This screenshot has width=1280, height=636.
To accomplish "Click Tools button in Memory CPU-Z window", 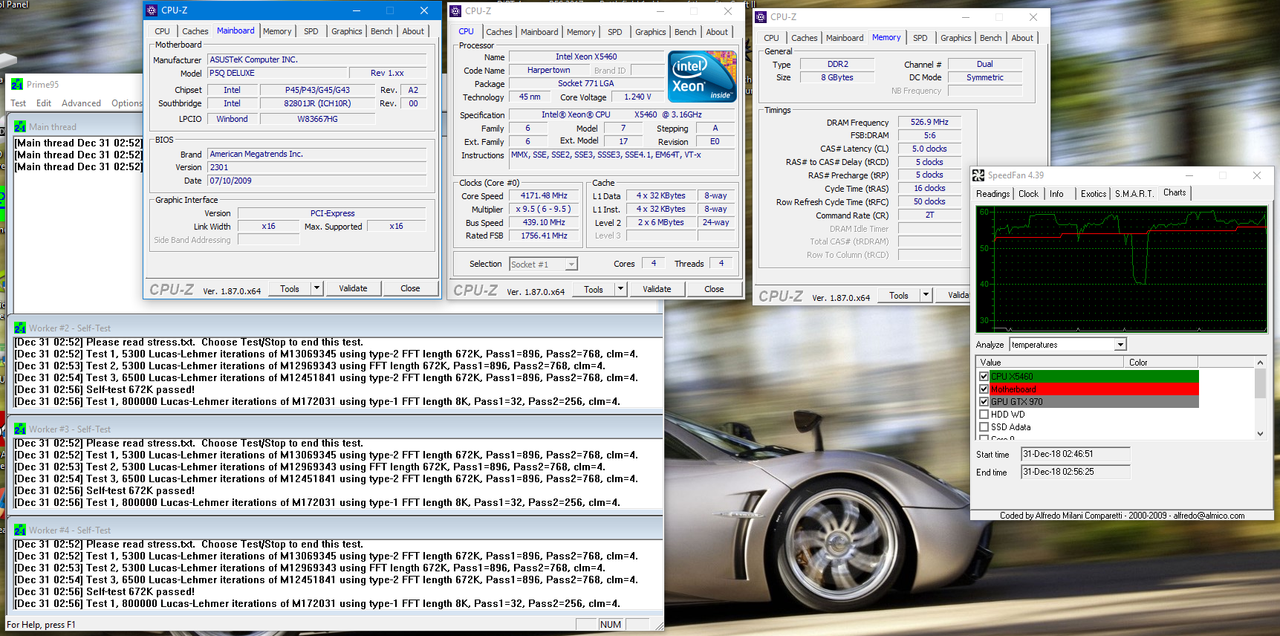I will pyautogui.click(x=899, y=295).
